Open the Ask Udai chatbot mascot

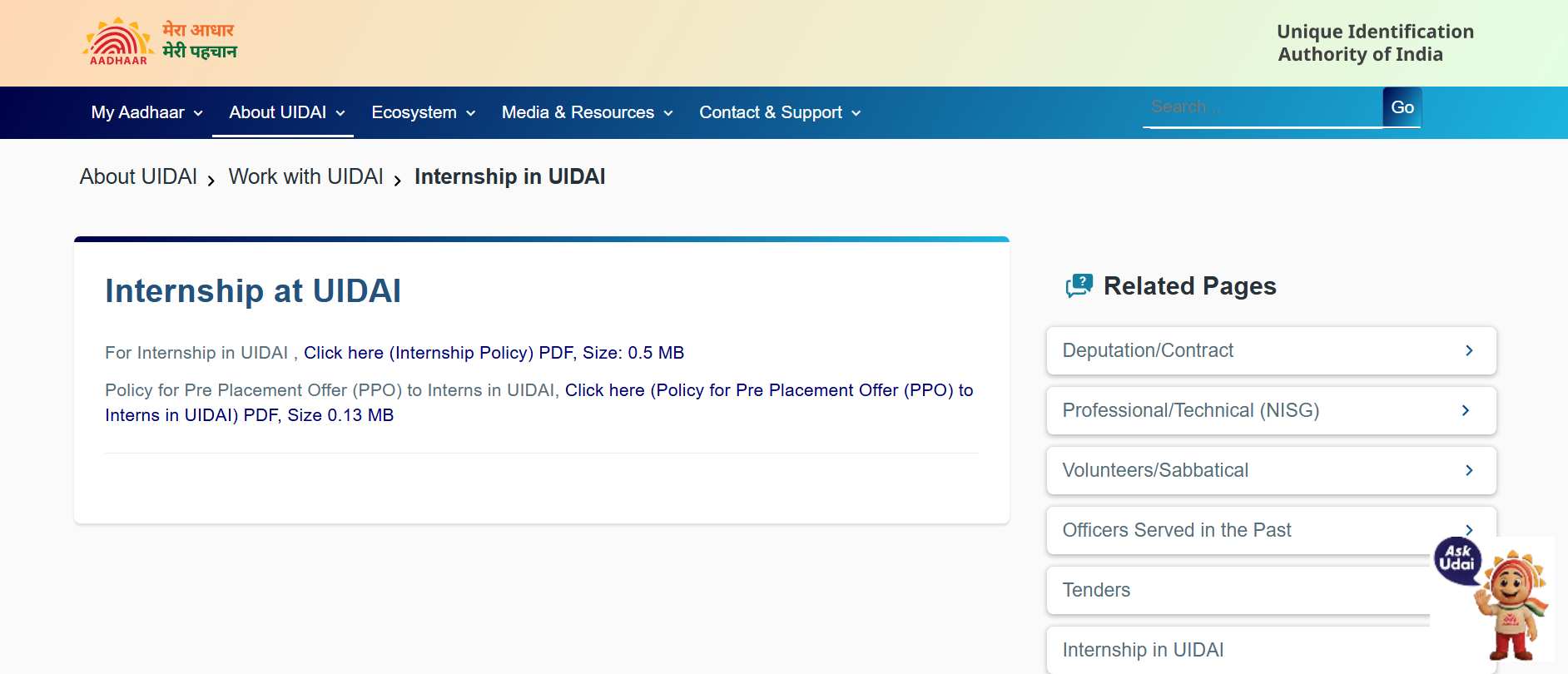tap(1492, 599)
